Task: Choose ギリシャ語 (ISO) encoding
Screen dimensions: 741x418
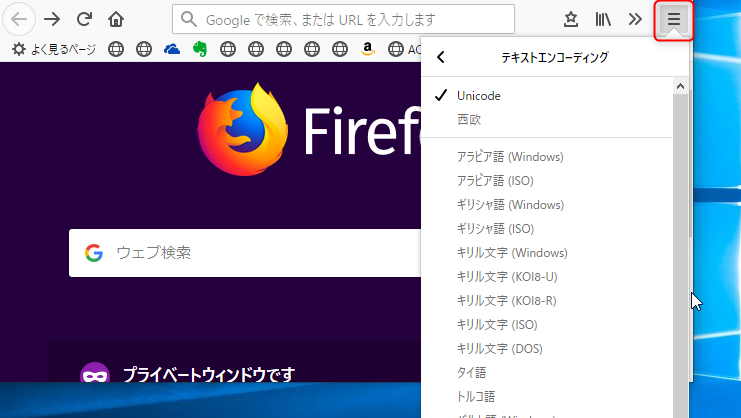Action: click(x=546, y=229)
